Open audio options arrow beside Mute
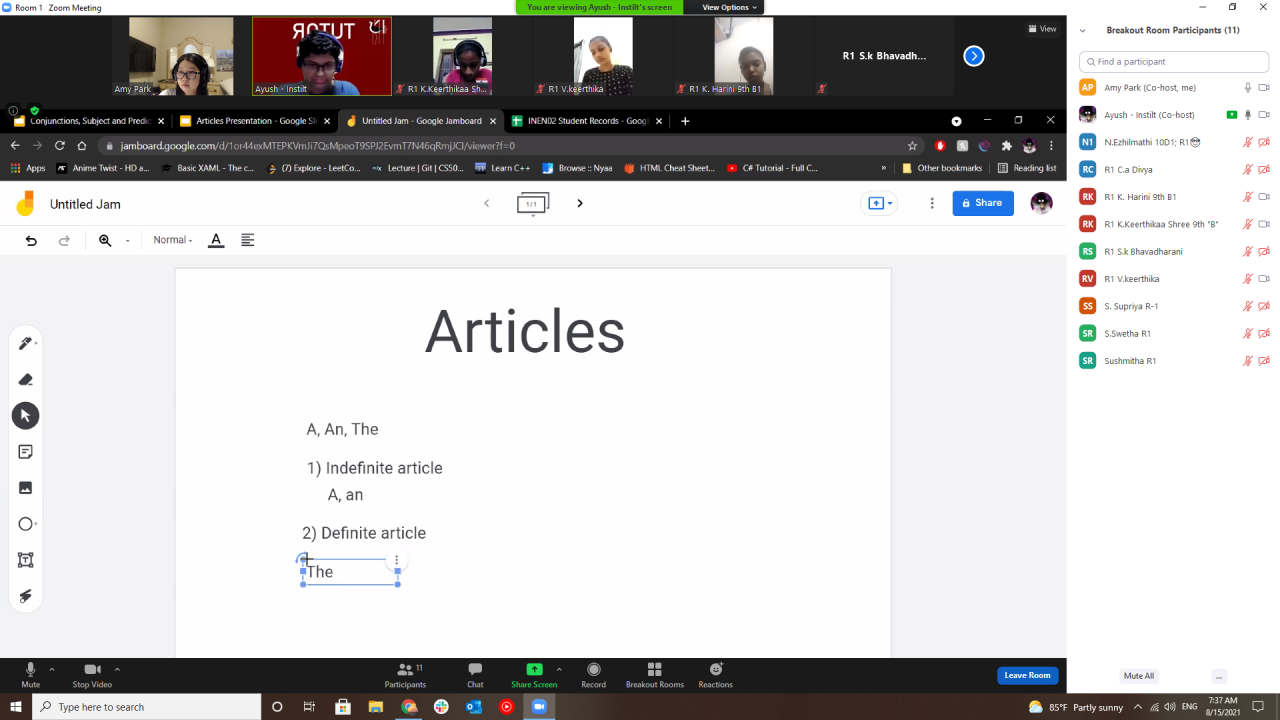The height and width of the screenshot is (720, 1280). pos(52,670)
